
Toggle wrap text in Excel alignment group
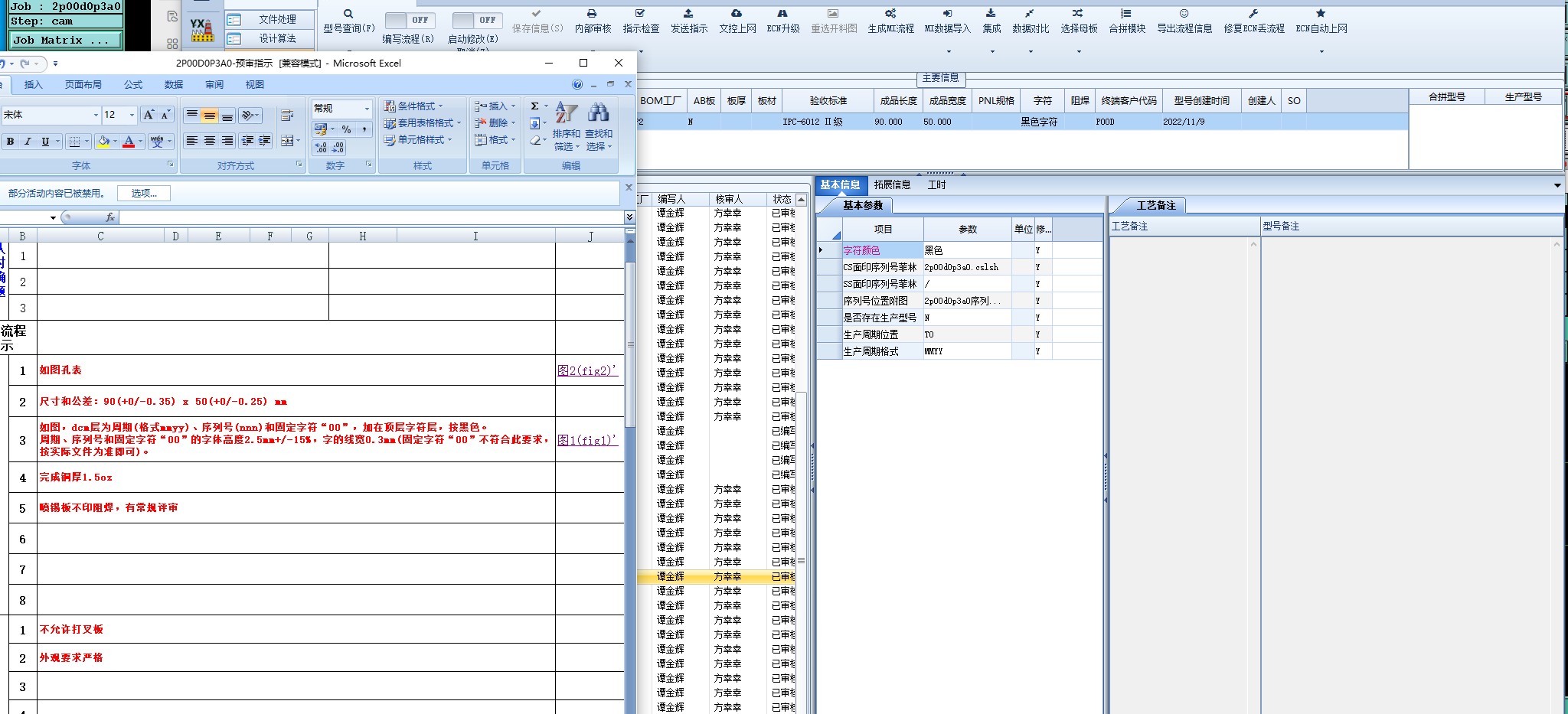(287, 116)
